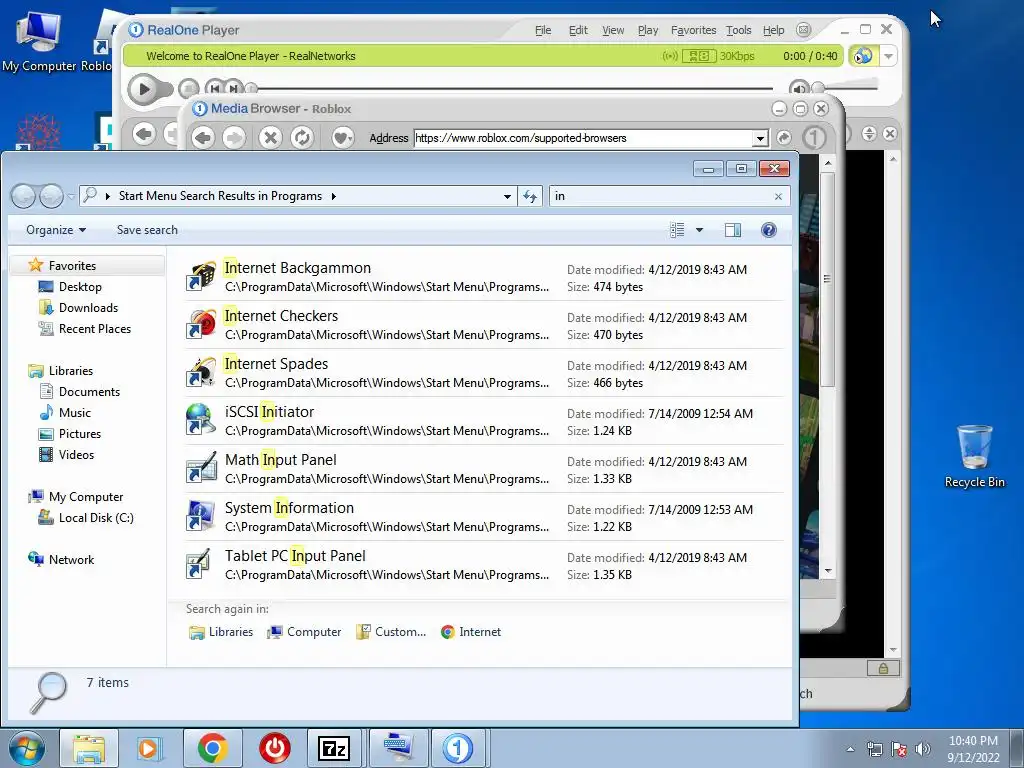Select Libraries in navigation pane
1024x768 pixels.
71,371
